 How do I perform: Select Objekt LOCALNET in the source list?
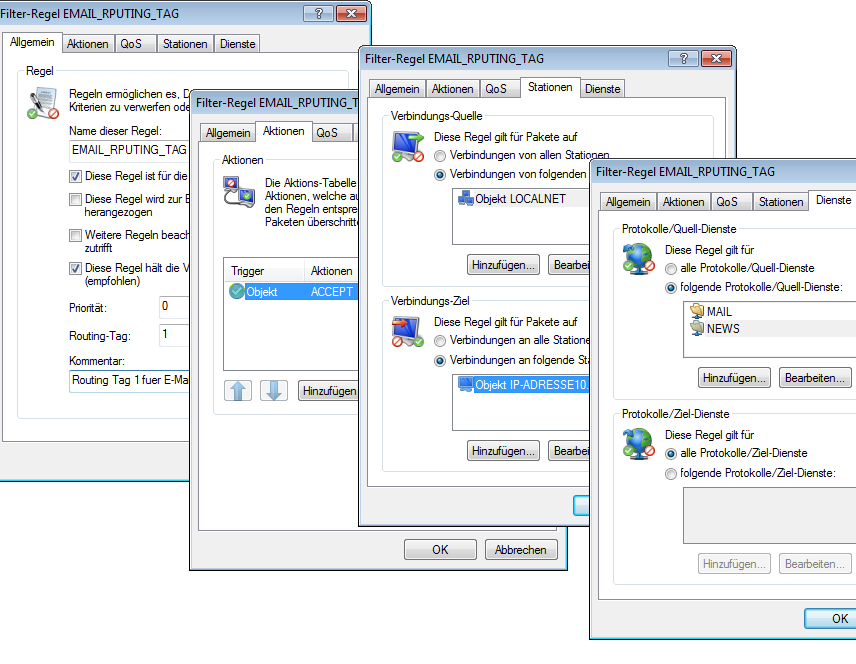(520, 199)
